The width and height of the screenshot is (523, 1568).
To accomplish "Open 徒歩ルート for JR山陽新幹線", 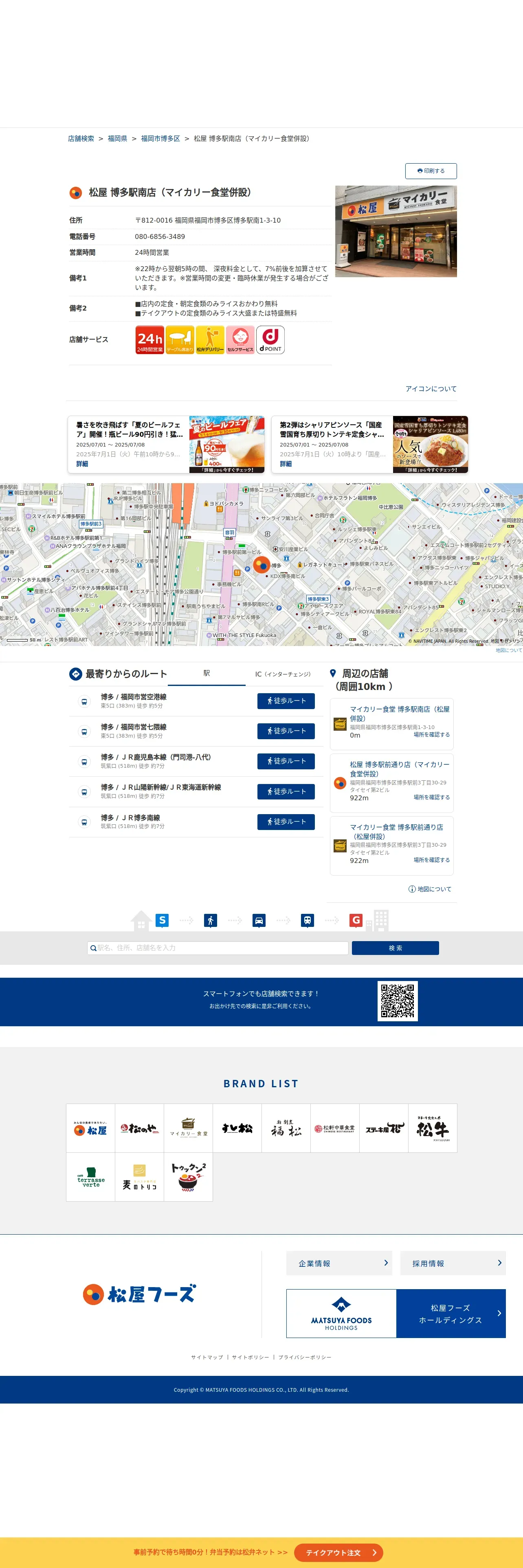I will (286, 791).
